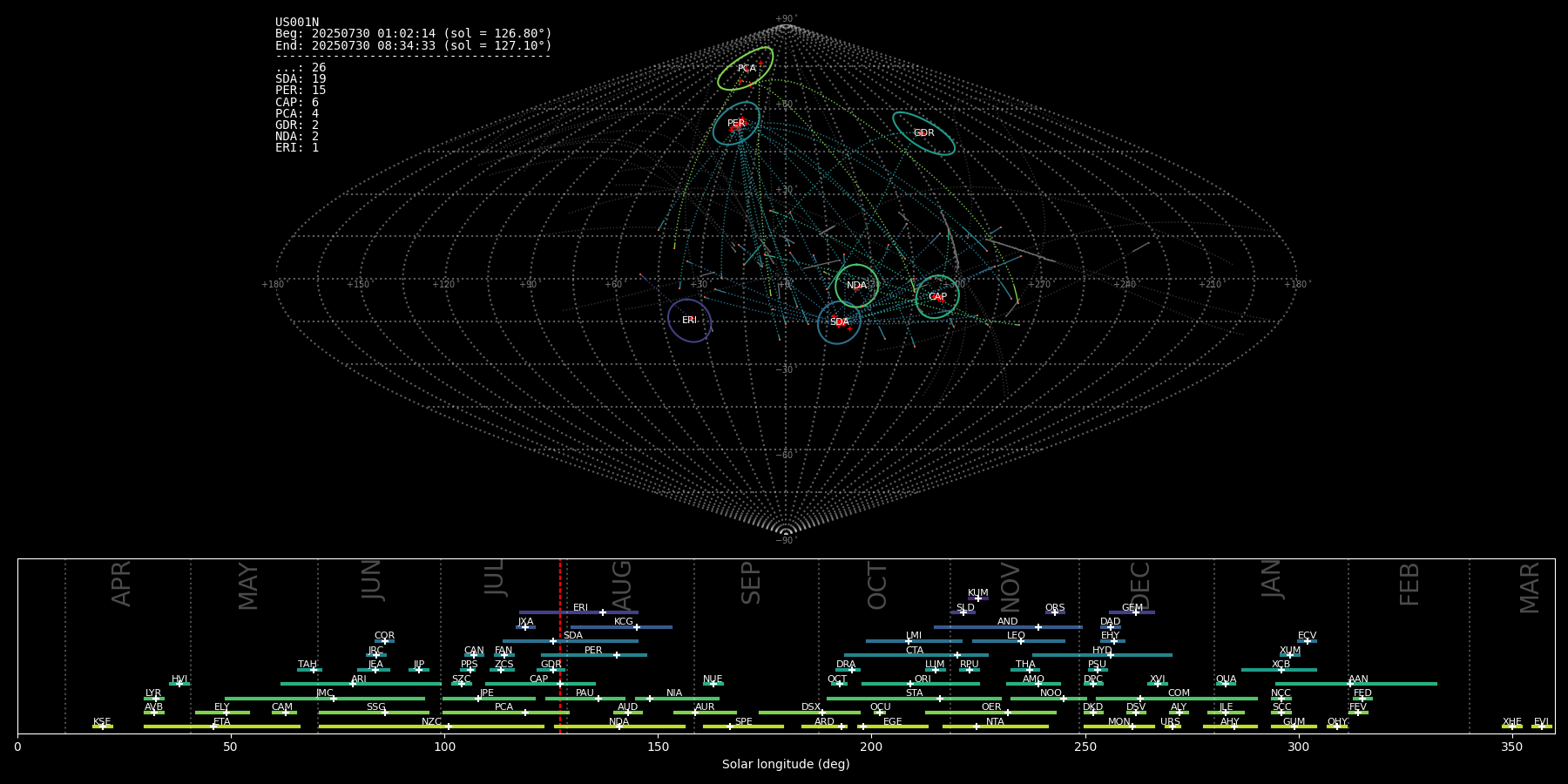
Task: Click the AND shower bar in timeline
Action: coord(1008,627)
